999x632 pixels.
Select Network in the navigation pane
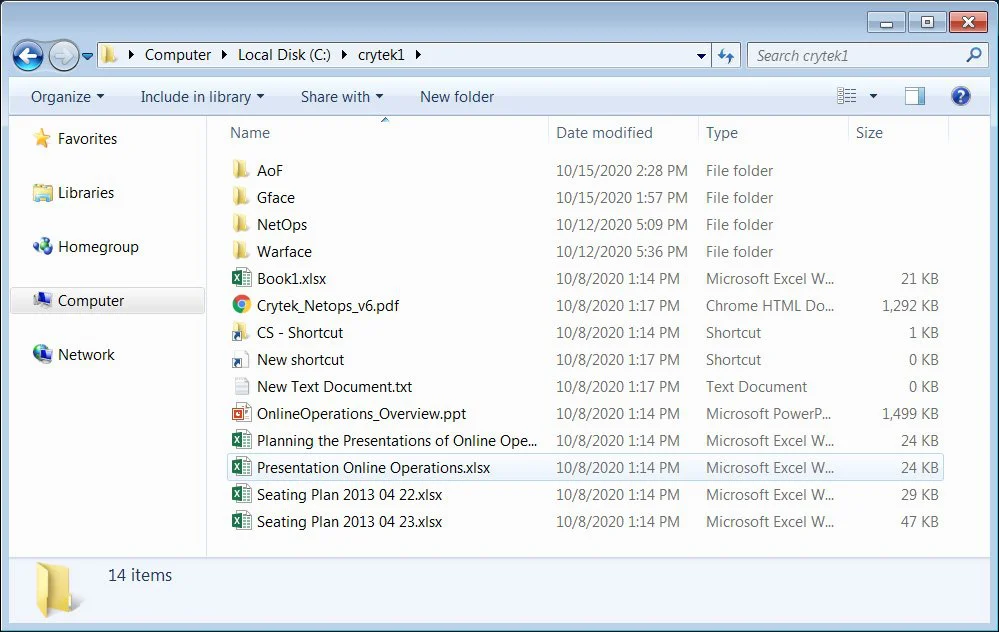pos(86,354)
